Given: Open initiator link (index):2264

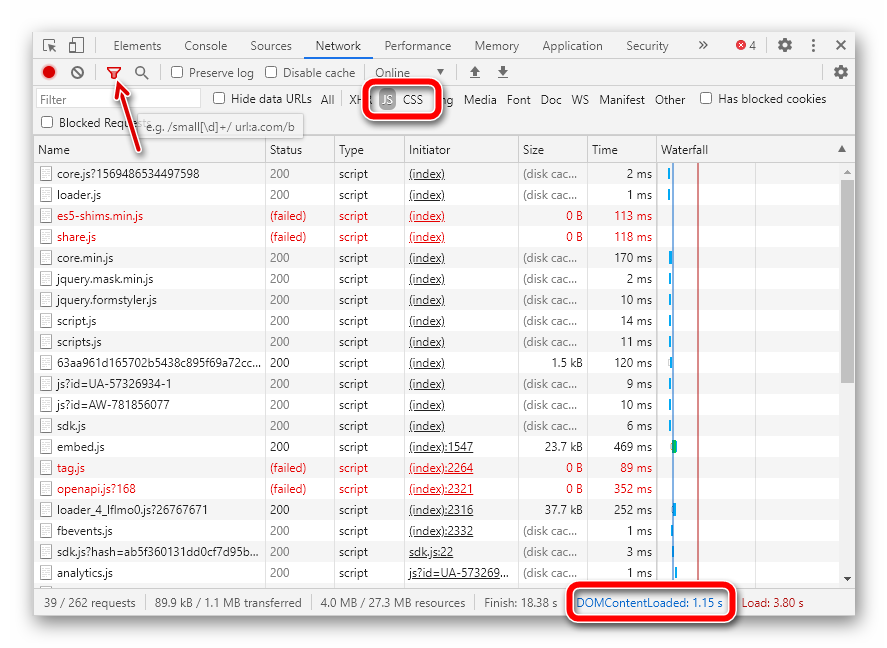Looking at the screenshot, I should 441,468.
